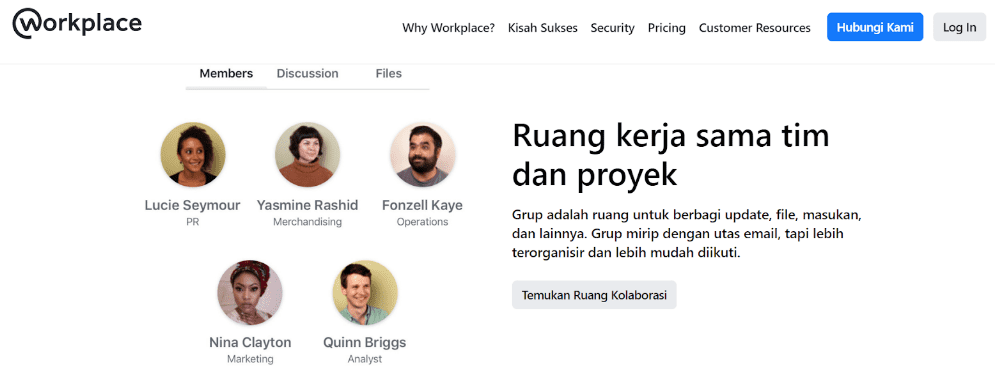Image resolution: width=995 pixels, height=377 pixels.
Task: Click the name Nina Clayton
Action: tap(250, 343)
